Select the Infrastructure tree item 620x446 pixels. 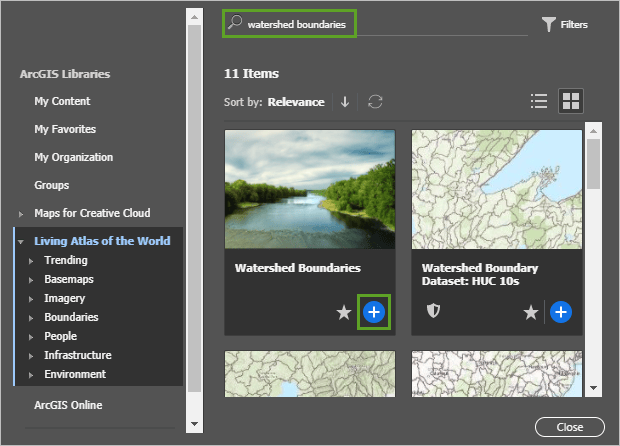(x=78, y=355)
